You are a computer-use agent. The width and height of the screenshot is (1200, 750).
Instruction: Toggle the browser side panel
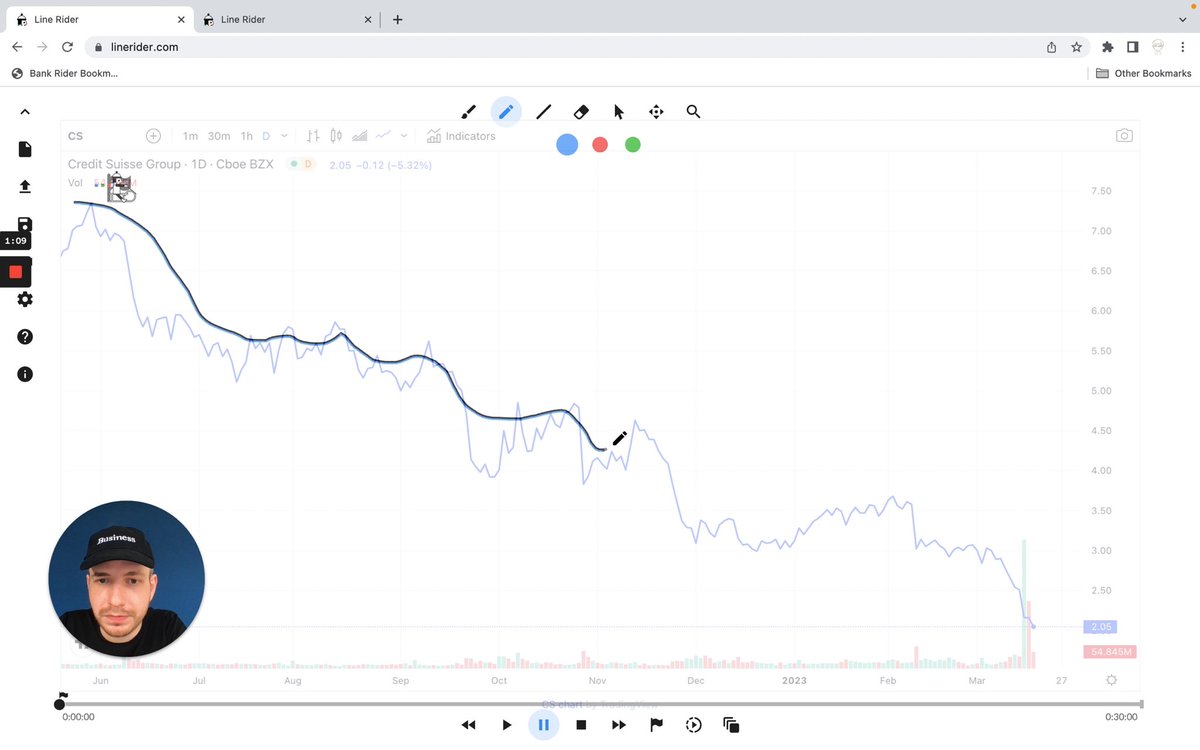point(1132,47)
